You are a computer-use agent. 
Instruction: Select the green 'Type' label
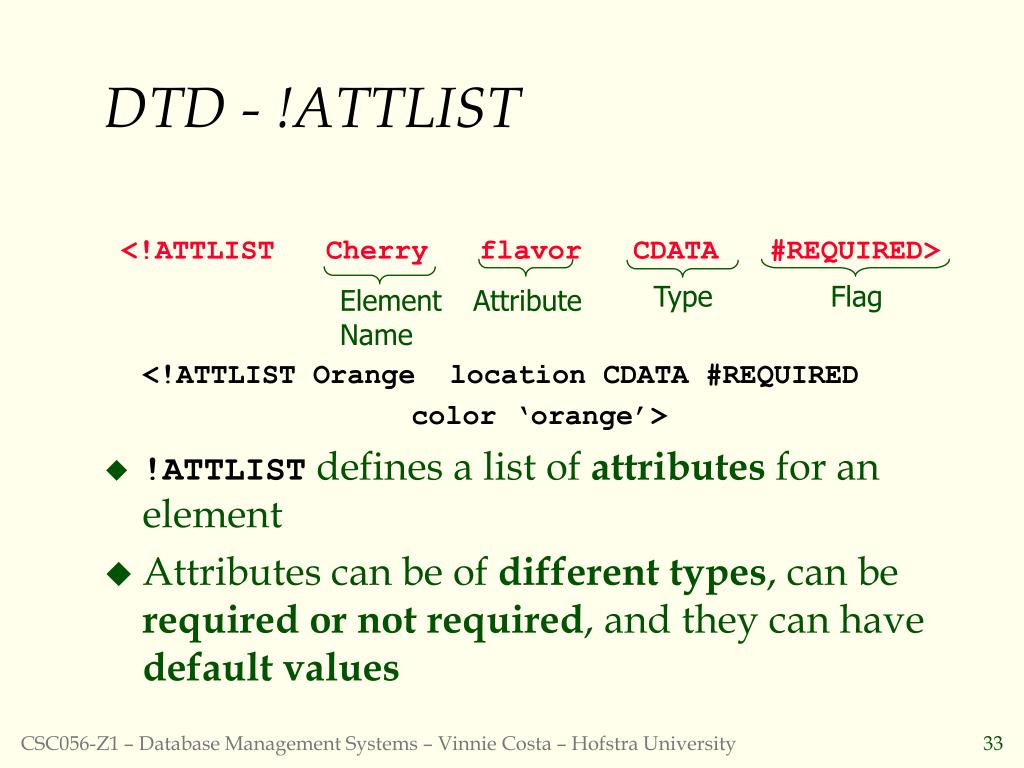coord(683,298)
